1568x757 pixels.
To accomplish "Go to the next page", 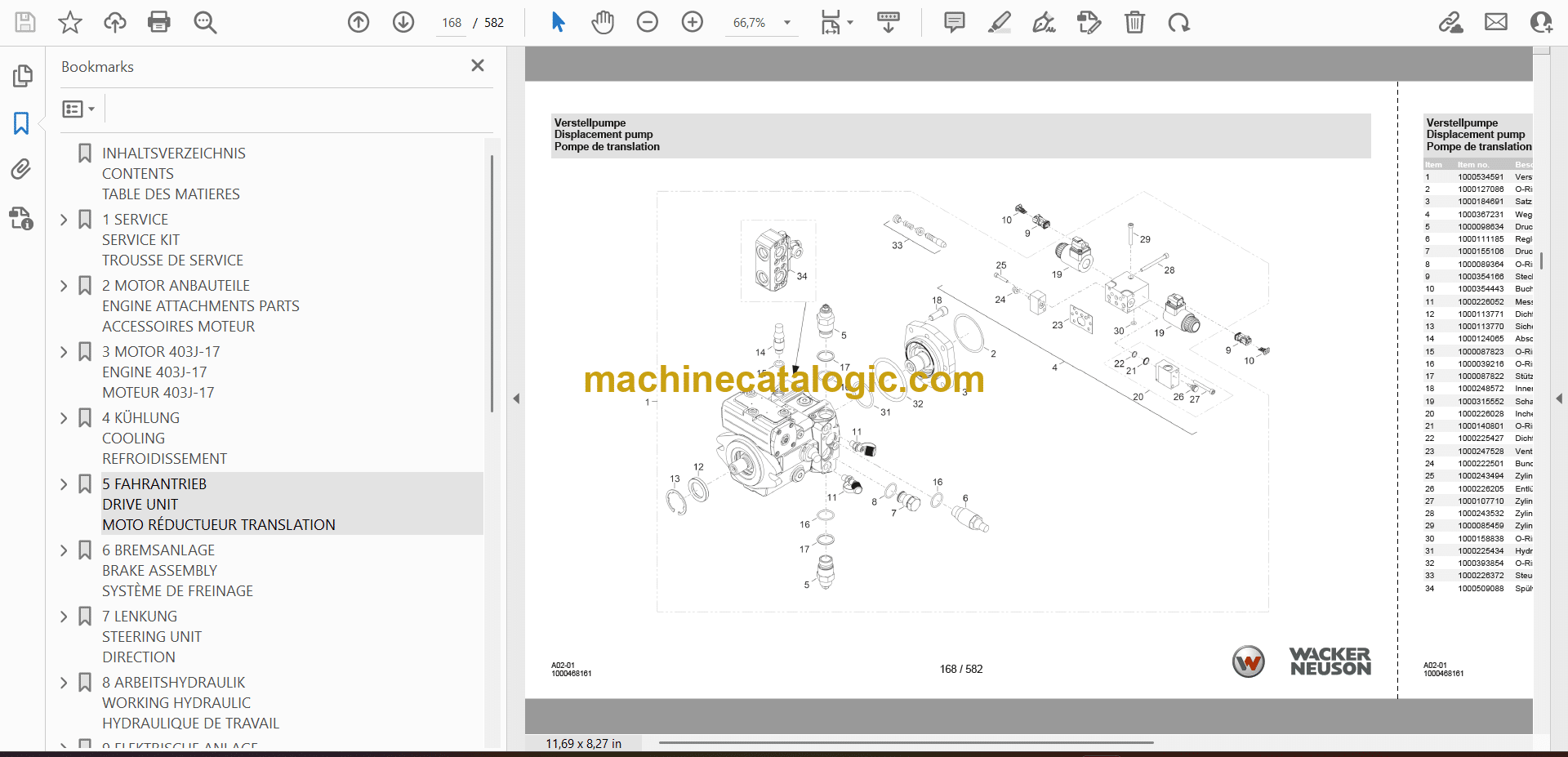I will pos(403,22).
